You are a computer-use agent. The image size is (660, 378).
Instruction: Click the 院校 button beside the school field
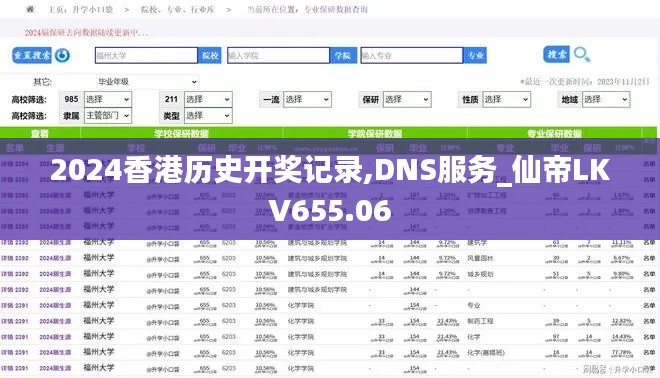(210, 56)
